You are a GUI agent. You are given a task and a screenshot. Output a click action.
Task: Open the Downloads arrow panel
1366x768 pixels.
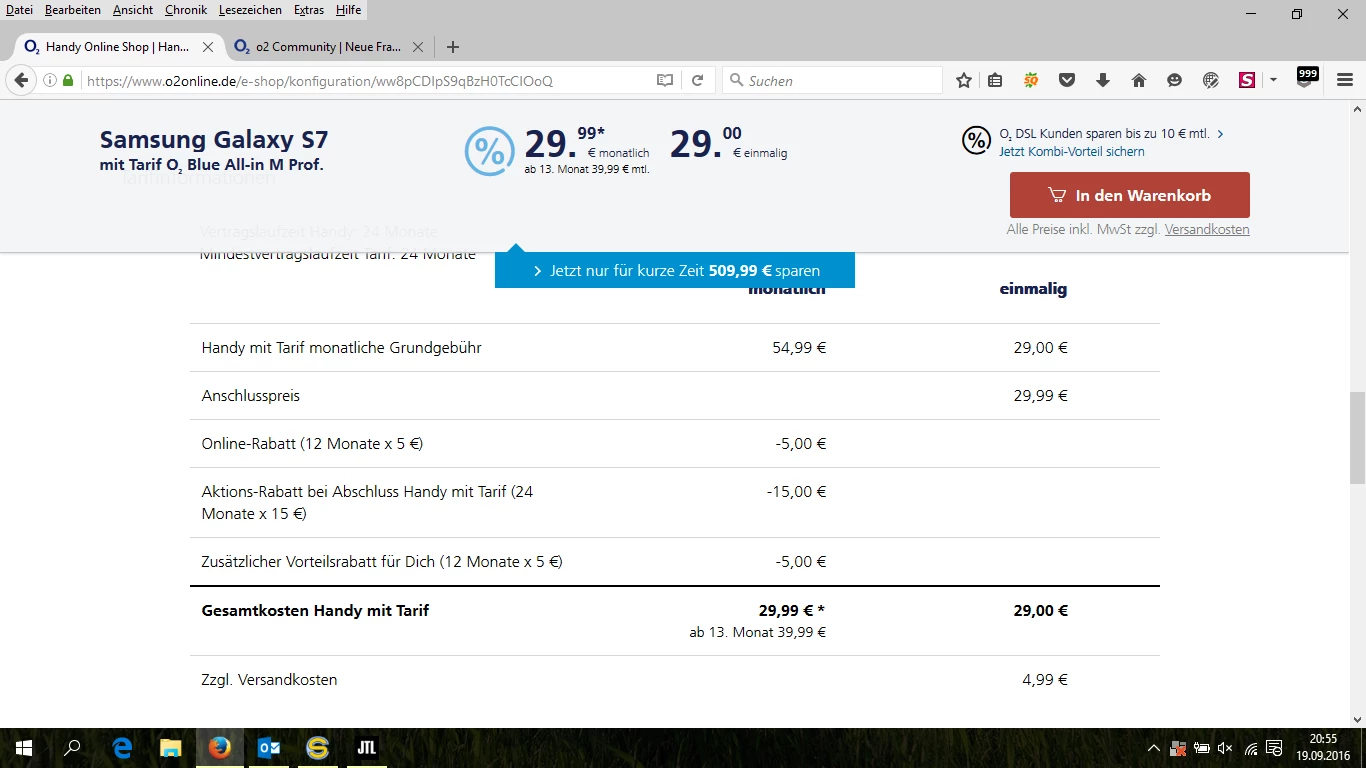point(1103,81)
